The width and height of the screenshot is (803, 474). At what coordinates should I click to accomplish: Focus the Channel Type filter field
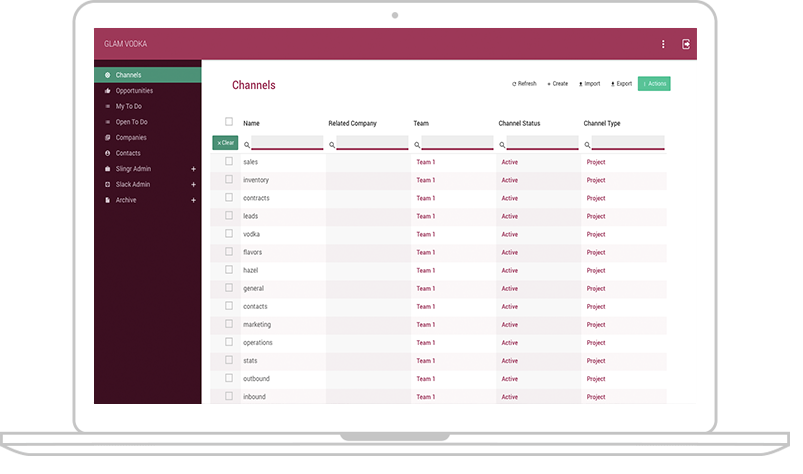(628, 142)
